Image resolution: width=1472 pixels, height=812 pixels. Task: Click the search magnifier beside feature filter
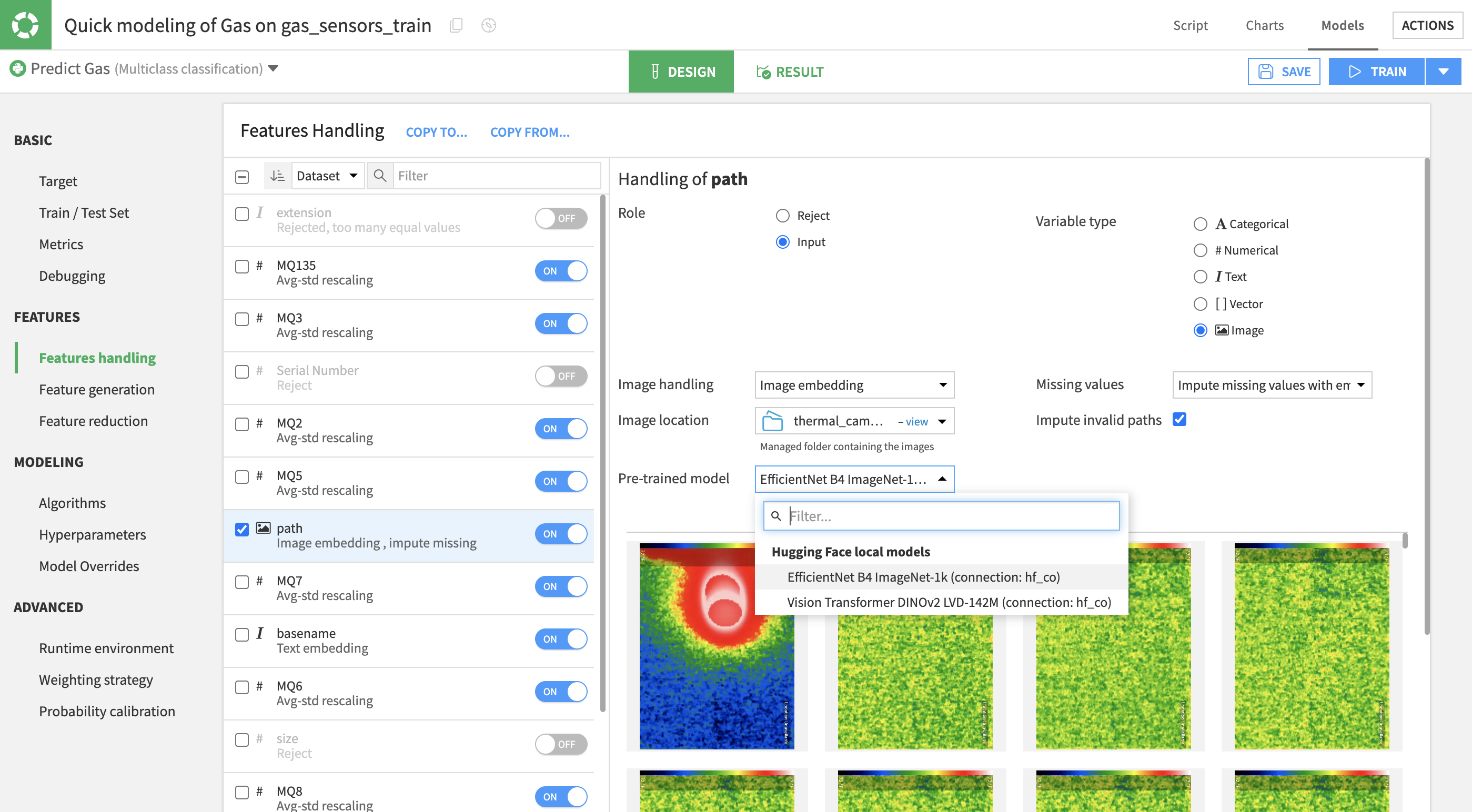click(x=380, y=176)
